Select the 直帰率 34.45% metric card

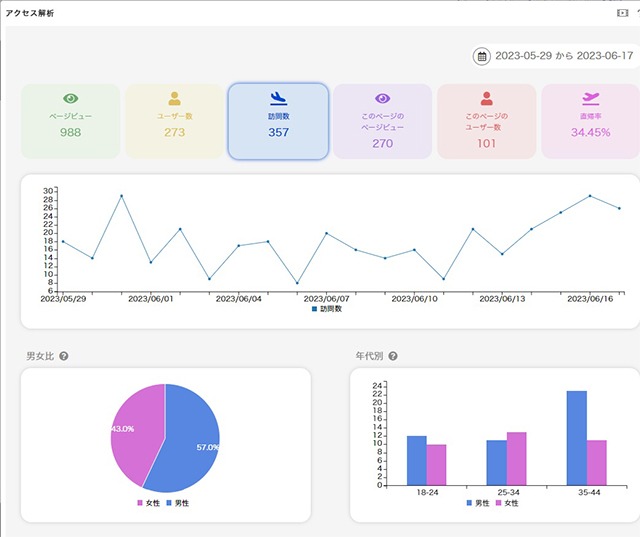pos(590,121)
